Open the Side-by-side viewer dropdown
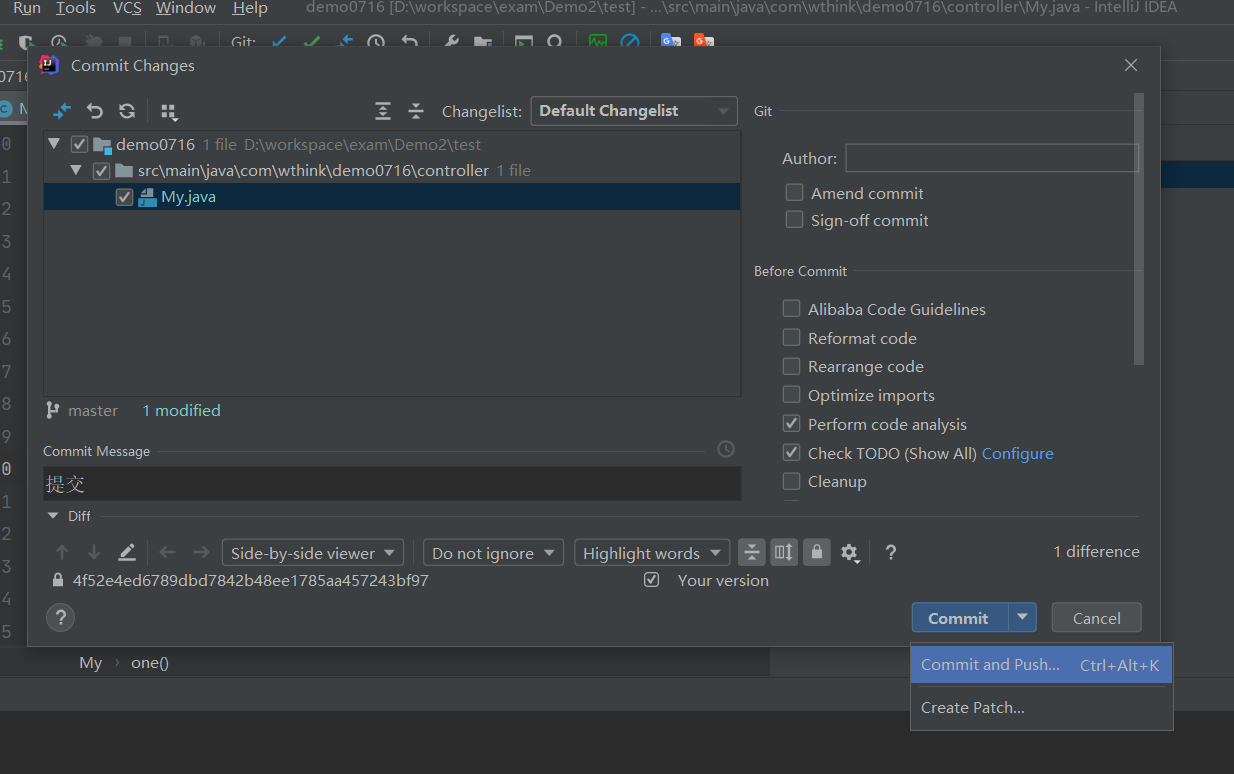Screen dimensions: 1234x774 (313, 553)
